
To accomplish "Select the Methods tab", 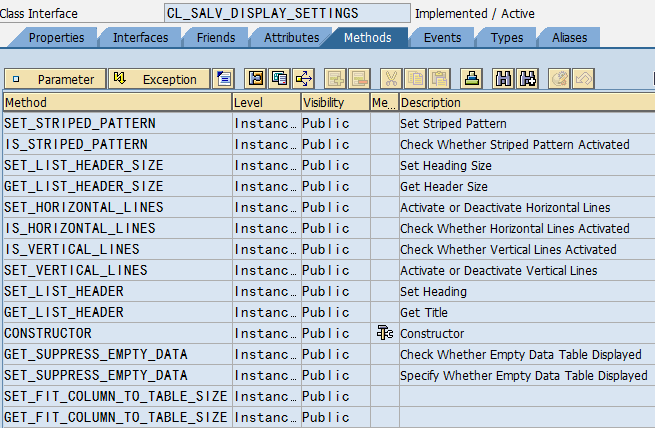I will tap(368, 38).
